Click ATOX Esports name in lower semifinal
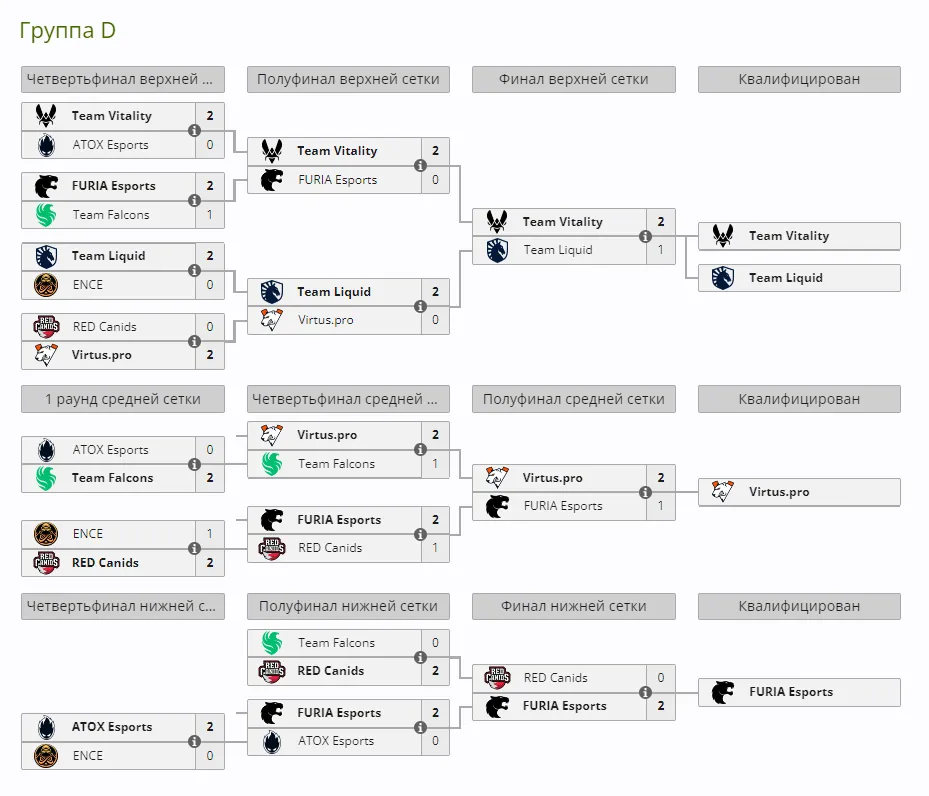Viewport: 929px width, 796px height. (x=336, y=741)
